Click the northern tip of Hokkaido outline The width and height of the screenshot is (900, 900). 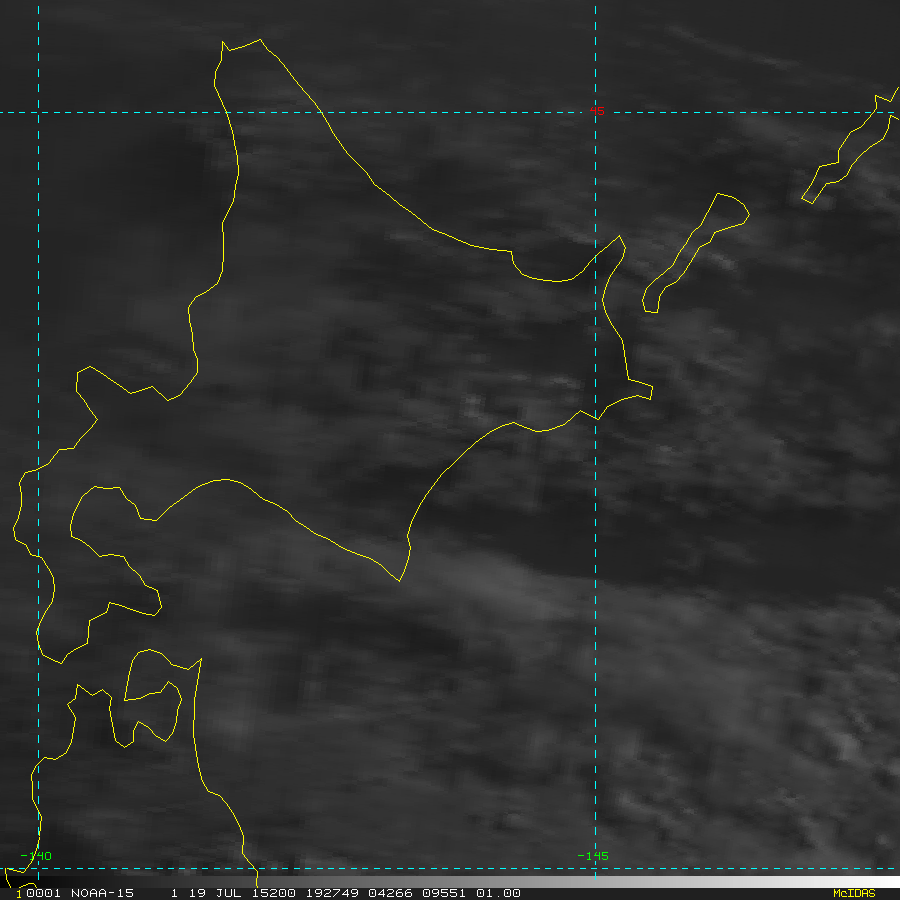(222, 44)
